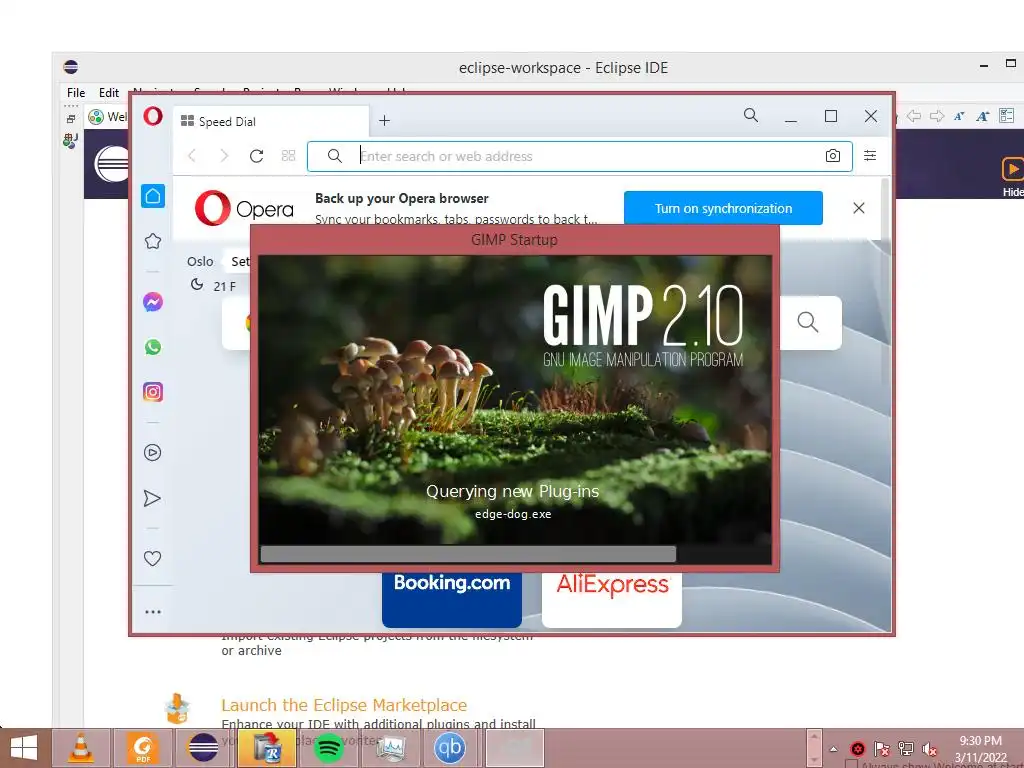Click Turn on synchronization button
Screen dimensions: 1024x768
coord(723,208)
